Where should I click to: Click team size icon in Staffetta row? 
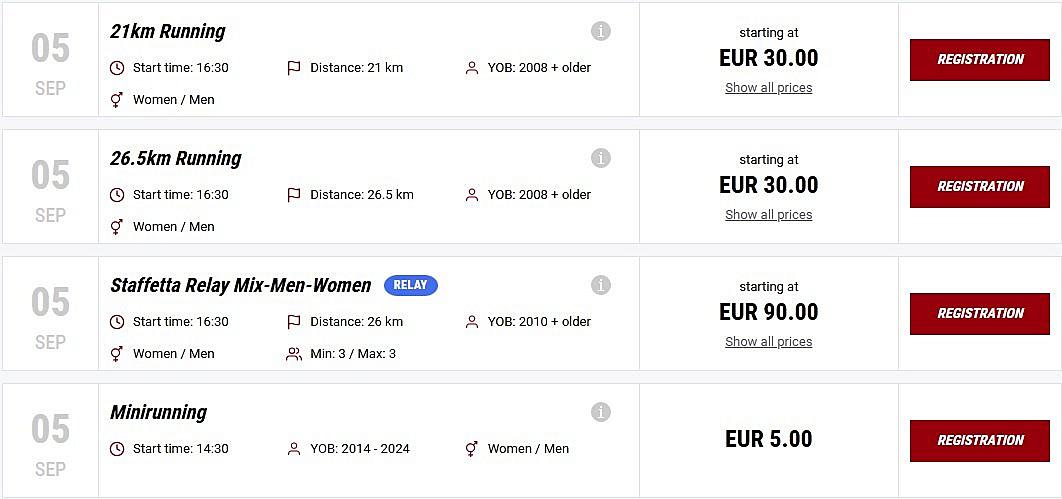tap(294, 354)
